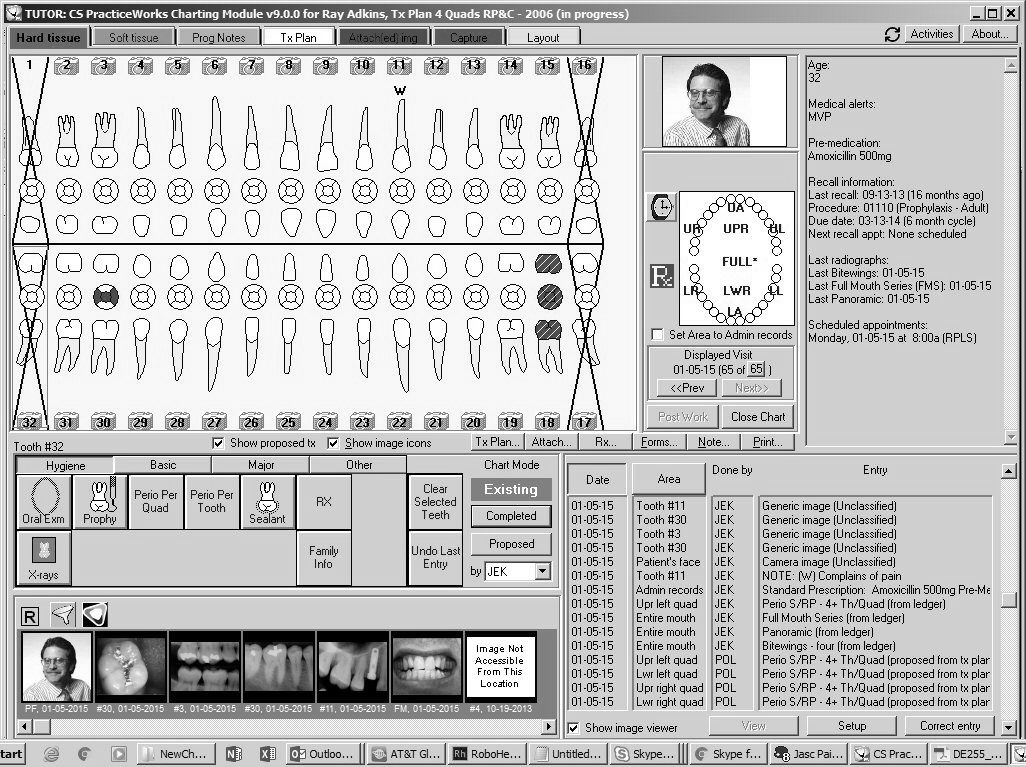This screenshot has height=767, width=1026.
Task: Select tooth number 3 label icon
Action: click(103, 65)
